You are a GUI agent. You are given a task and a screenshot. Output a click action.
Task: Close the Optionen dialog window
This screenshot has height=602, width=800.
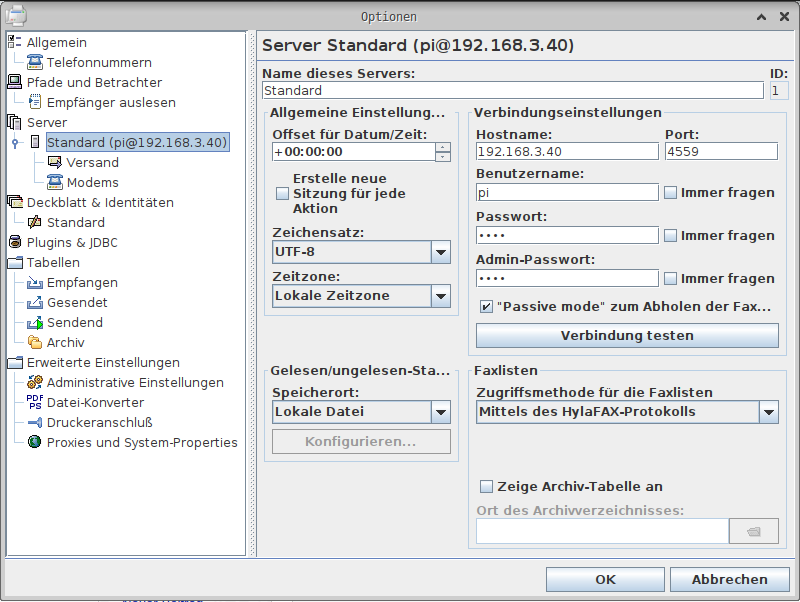tap(785, 17)
